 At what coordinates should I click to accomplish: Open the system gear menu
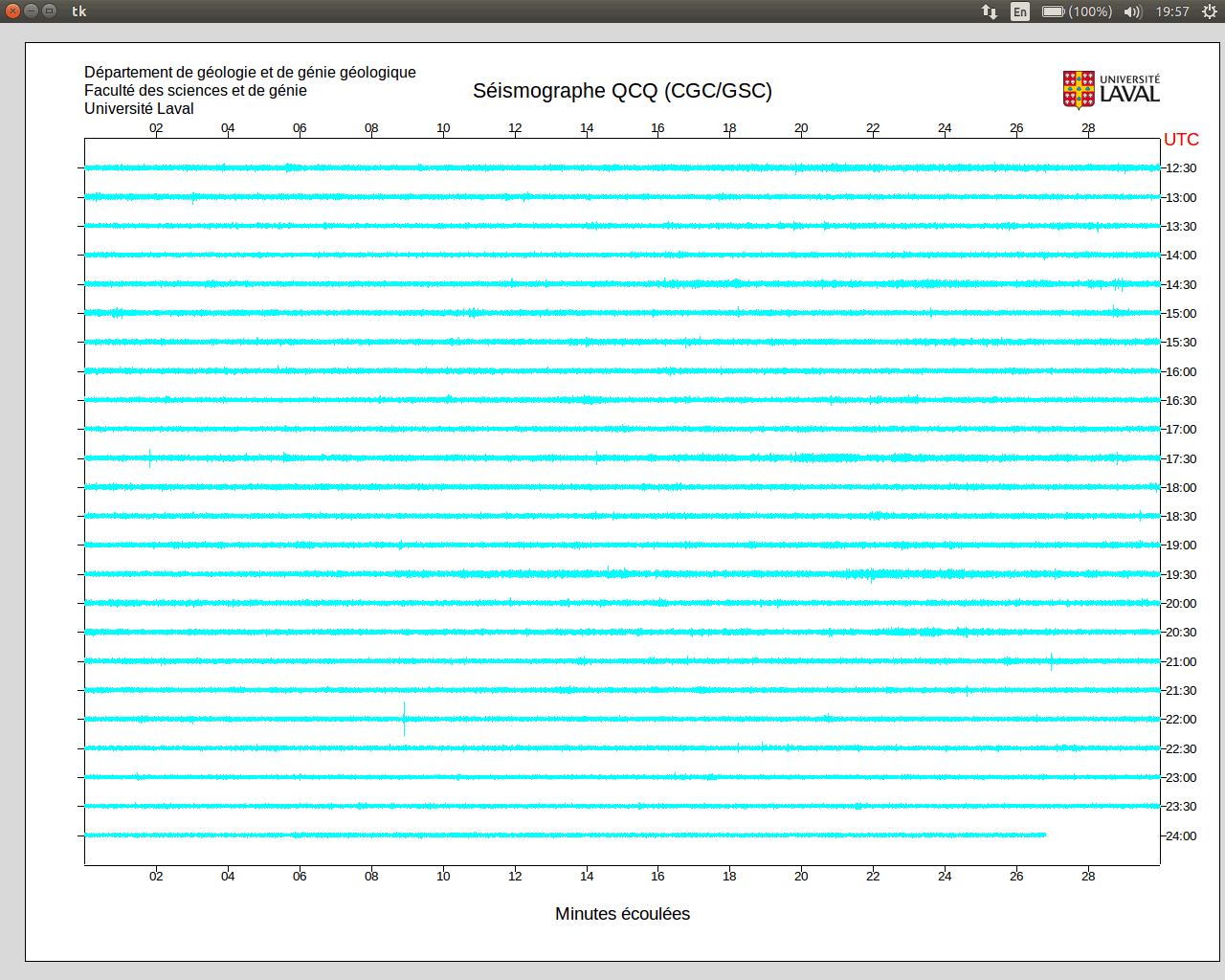click(x=1210, y=11)
